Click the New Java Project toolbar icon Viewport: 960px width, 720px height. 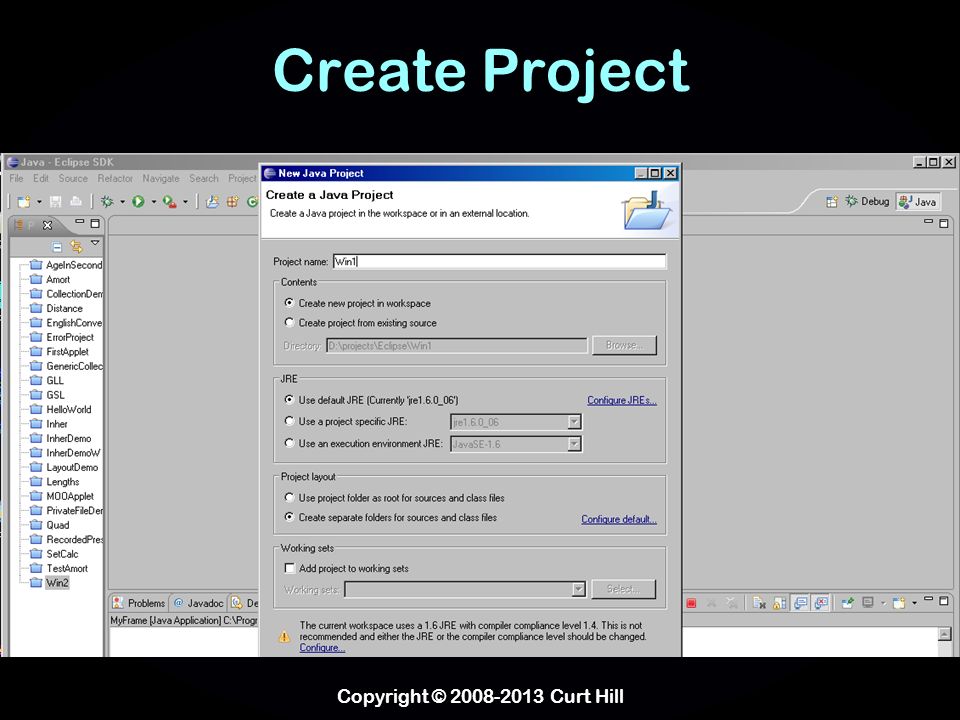point(212,201)
